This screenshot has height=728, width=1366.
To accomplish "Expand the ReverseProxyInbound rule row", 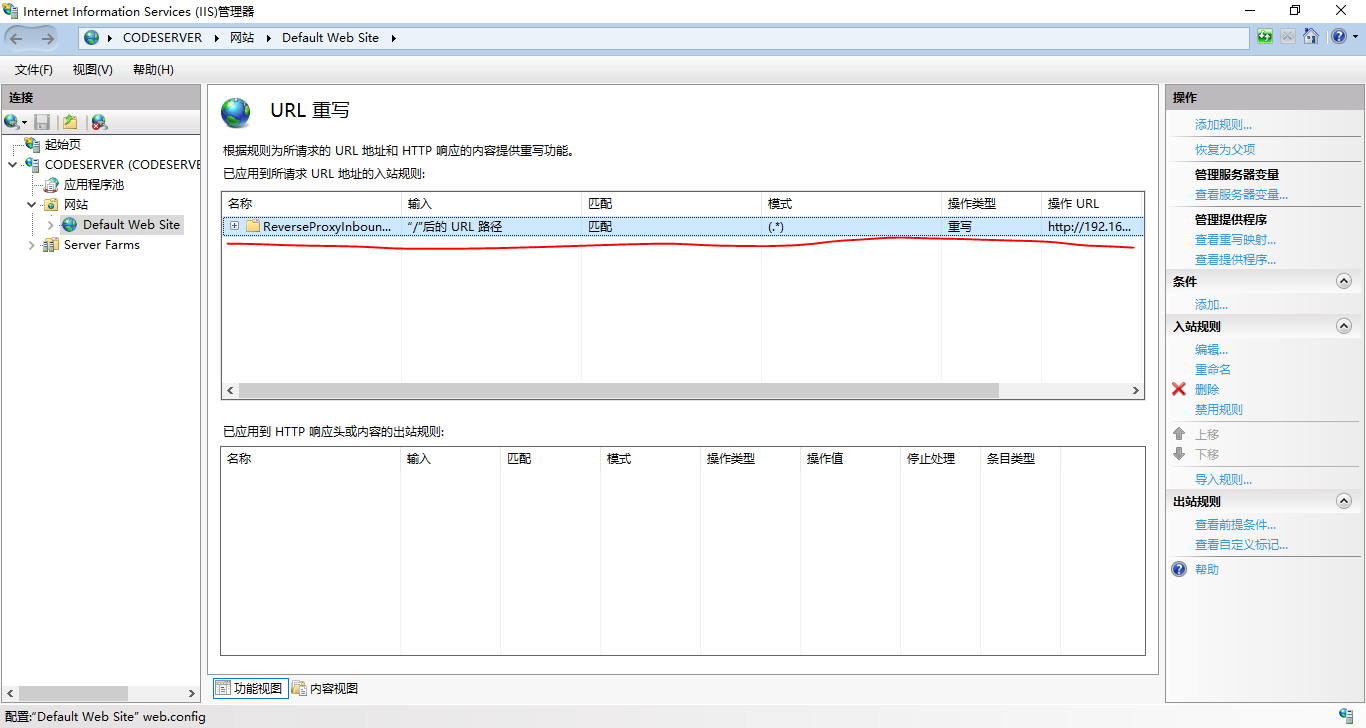I will point(234,226).
